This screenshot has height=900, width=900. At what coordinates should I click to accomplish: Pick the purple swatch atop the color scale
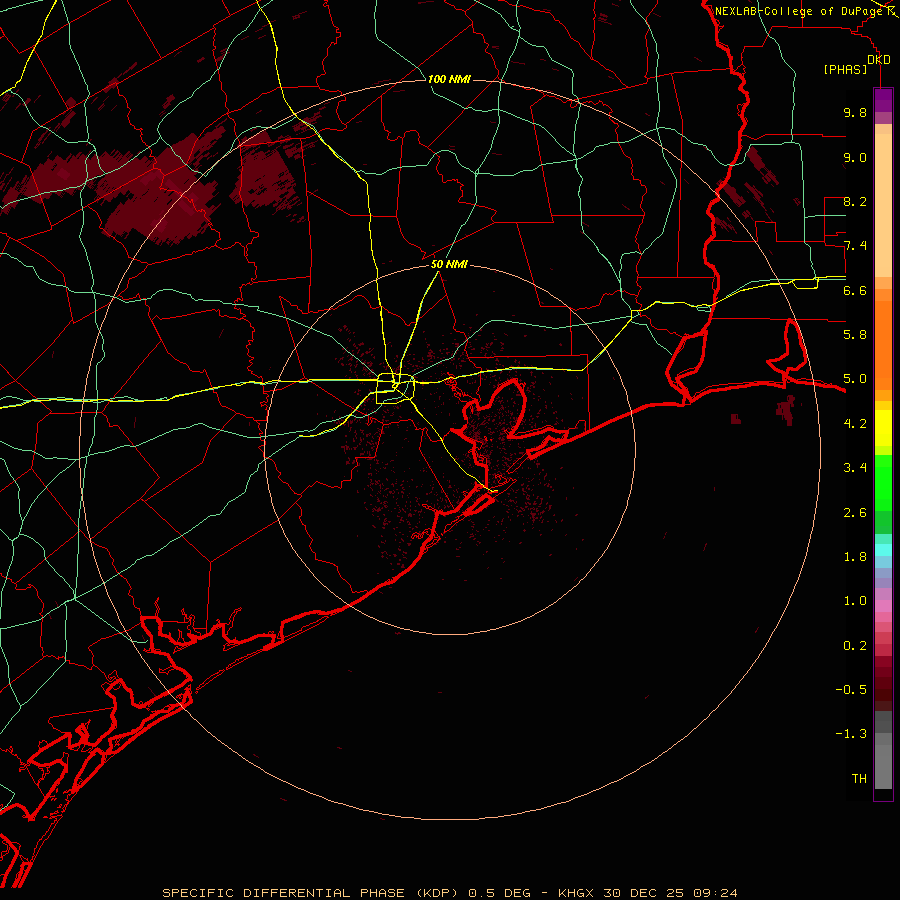click(x=883, y=100)
